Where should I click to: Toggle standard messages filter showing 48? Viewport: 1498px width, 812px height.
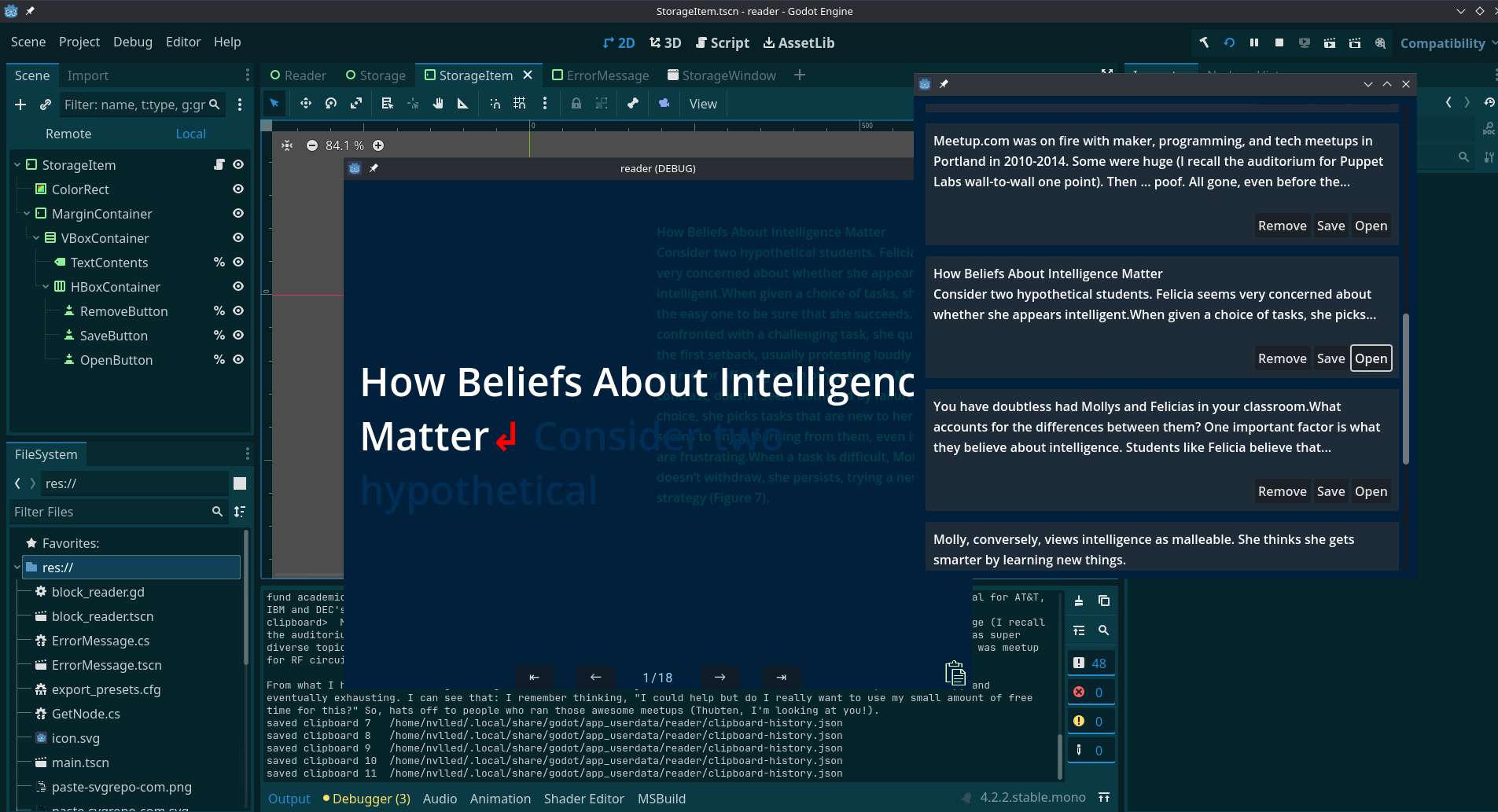(1091, 663)
